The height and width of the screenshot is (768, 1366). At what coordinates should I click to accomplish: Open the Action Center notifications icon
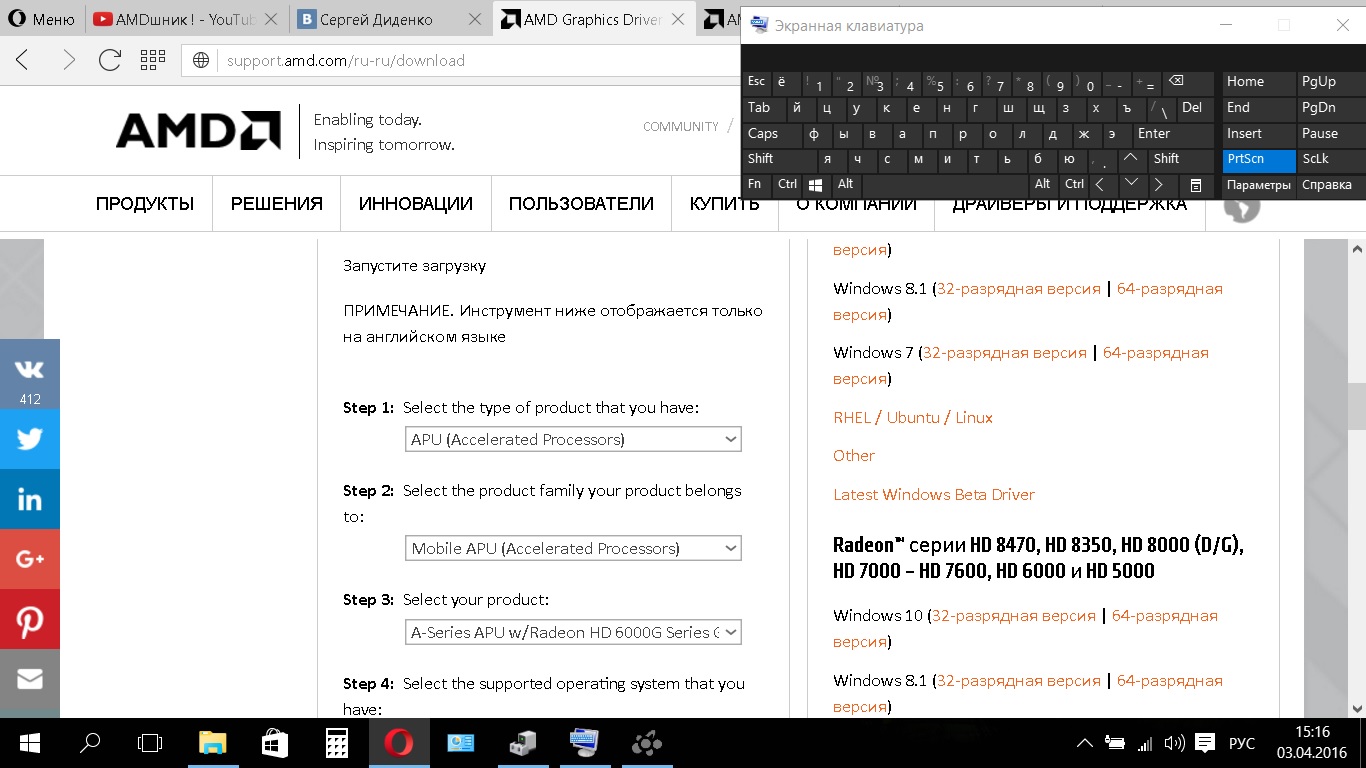point(1206,743)
